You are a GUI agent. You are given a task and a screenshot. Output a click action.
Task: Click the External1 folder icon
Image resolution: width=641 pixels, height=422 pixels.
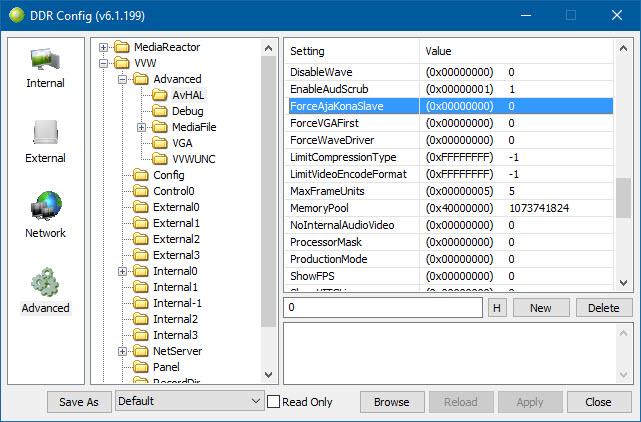coord(141,223)
